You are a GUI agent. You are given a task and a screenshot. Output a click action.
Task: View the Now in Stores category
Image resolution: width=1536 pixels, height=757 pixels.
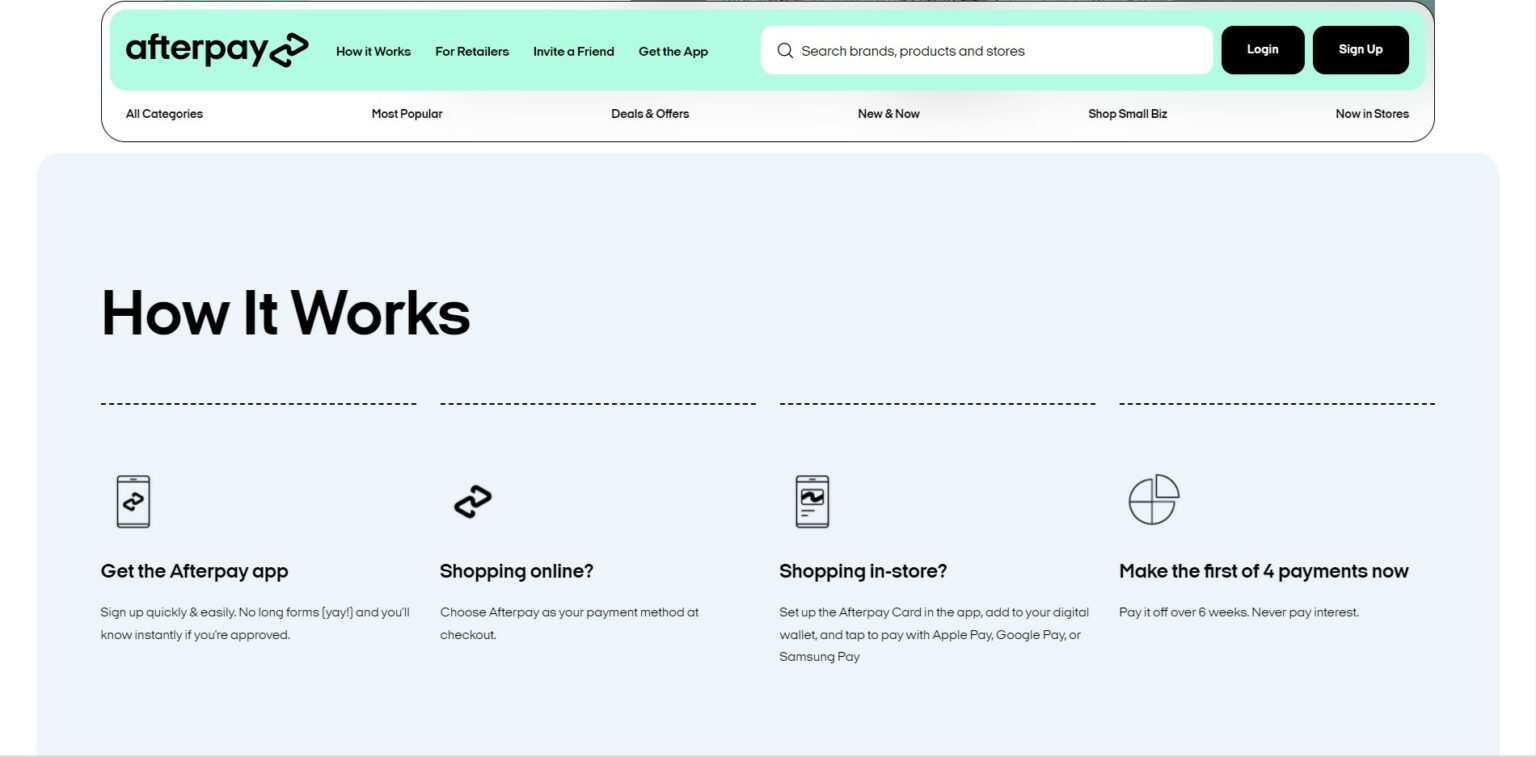click(1371, 114)
